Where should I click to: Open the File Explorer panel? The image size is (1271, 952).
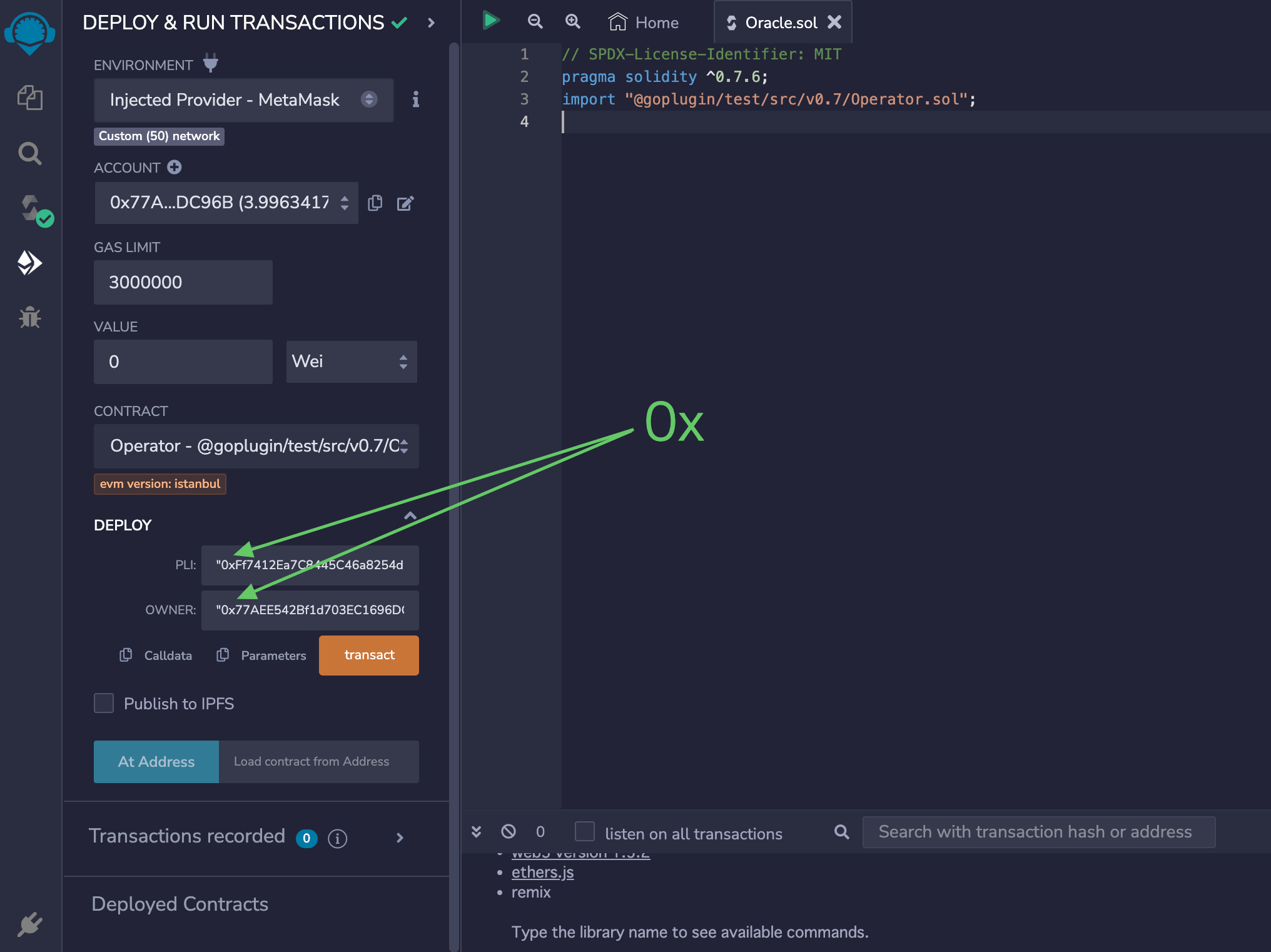tap(29, 98)
